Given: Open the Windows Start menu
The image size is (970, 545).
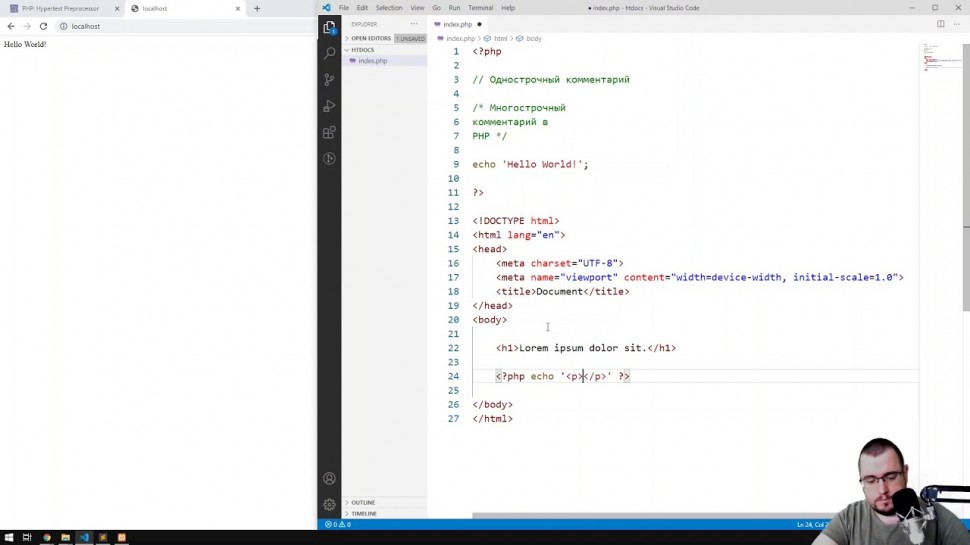Looking at the screenshot, I should pyautogui.click(x=8, y=537).
